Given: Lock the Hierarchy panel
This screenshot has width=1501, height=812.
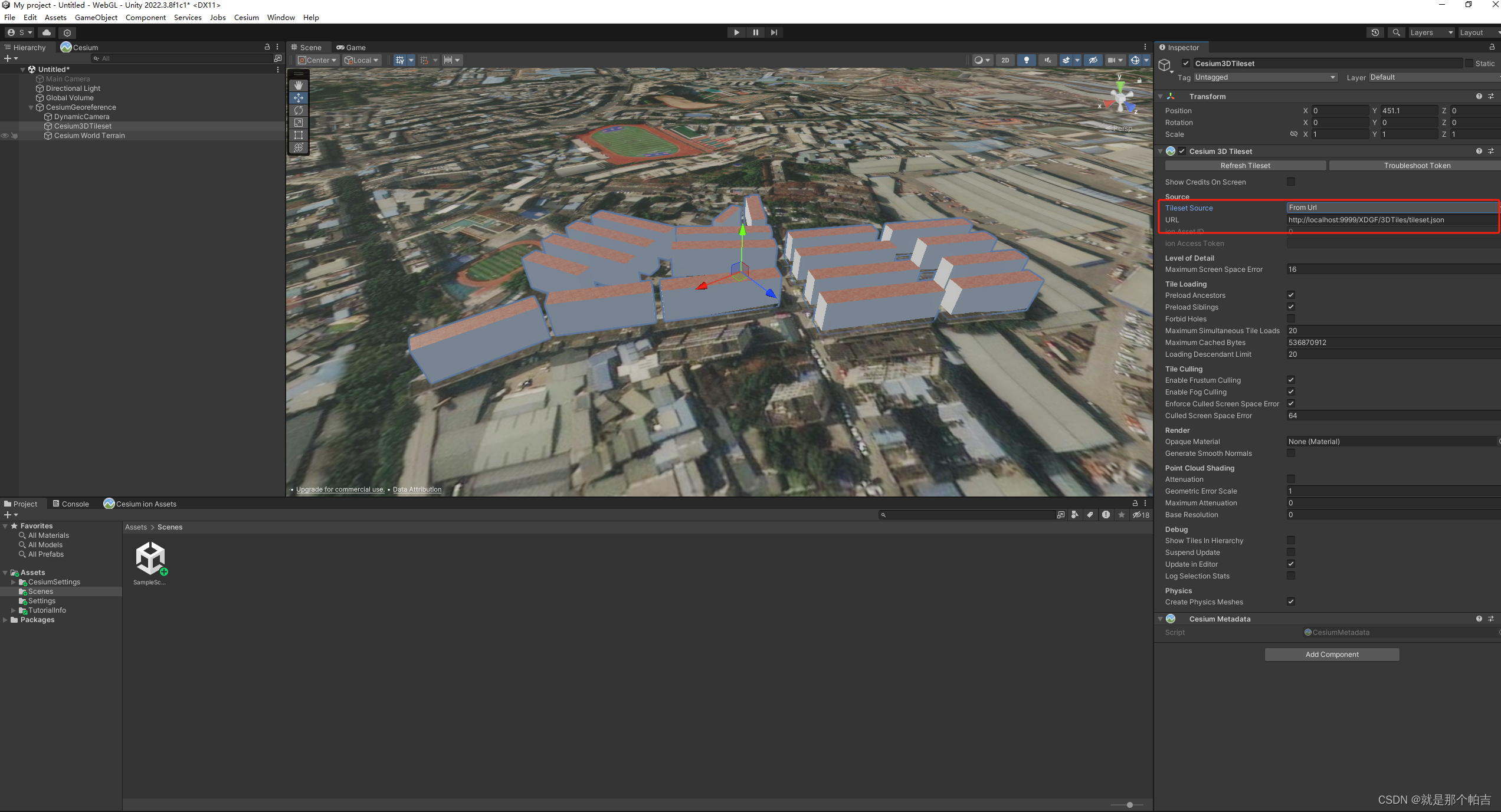Looking at the screenshot, I should point(267,47).
